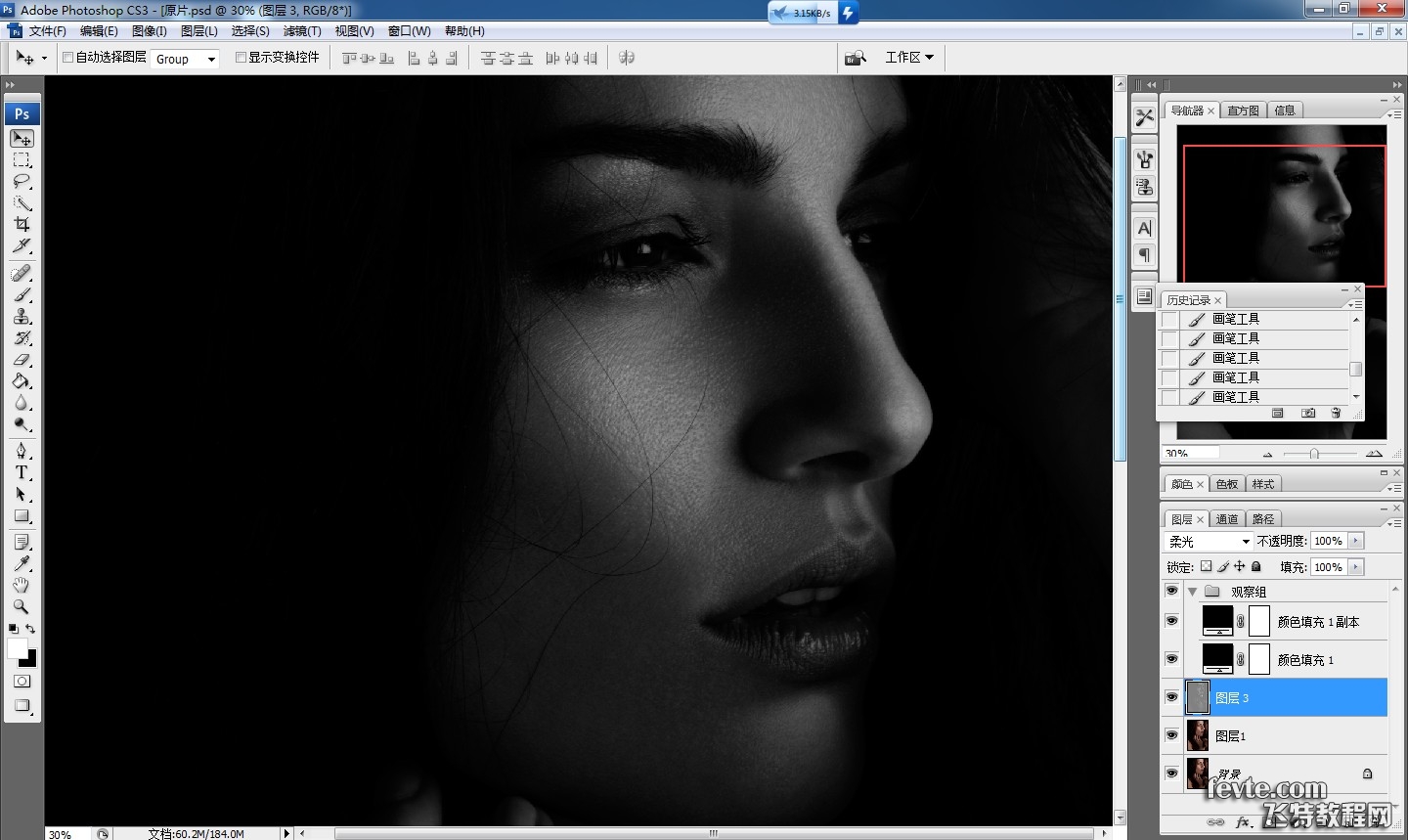Viewport: 1408px width, 840px height.
Task: Open the Clone Source panel icon
Action: (1144, 187)
